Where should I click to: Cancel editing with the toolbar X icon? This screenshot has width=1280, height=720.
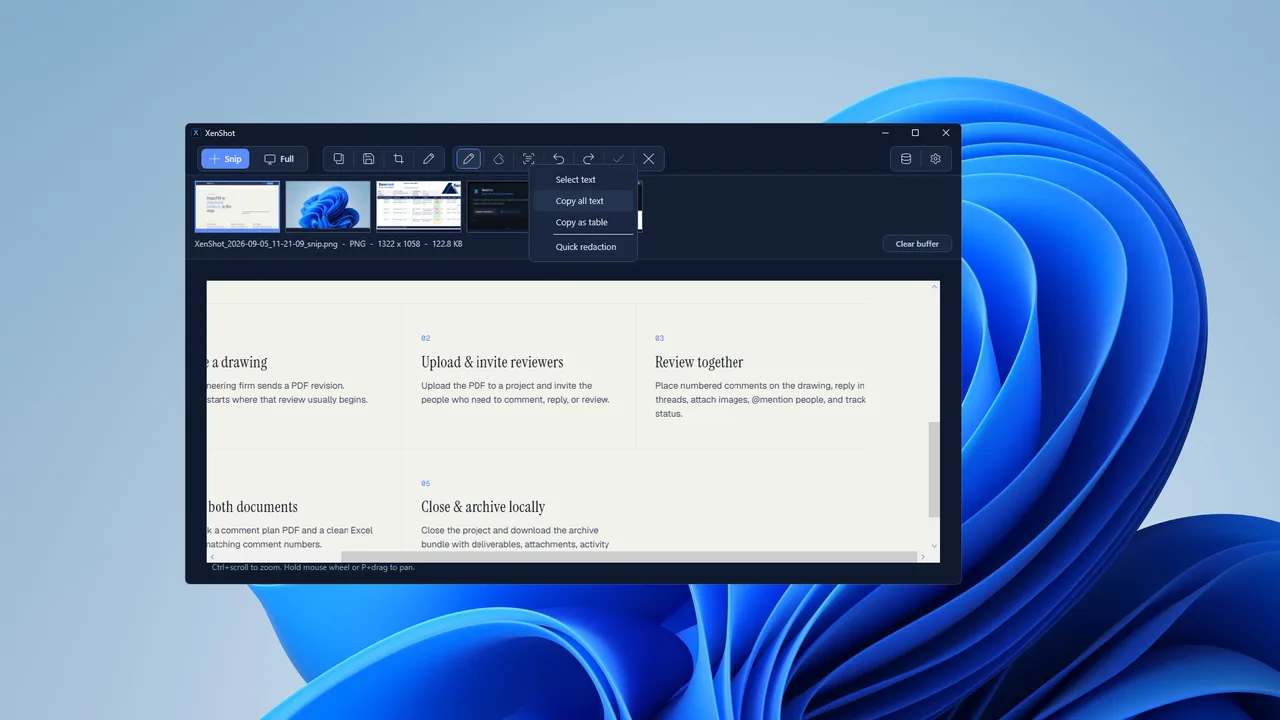(x=648, y=159)
